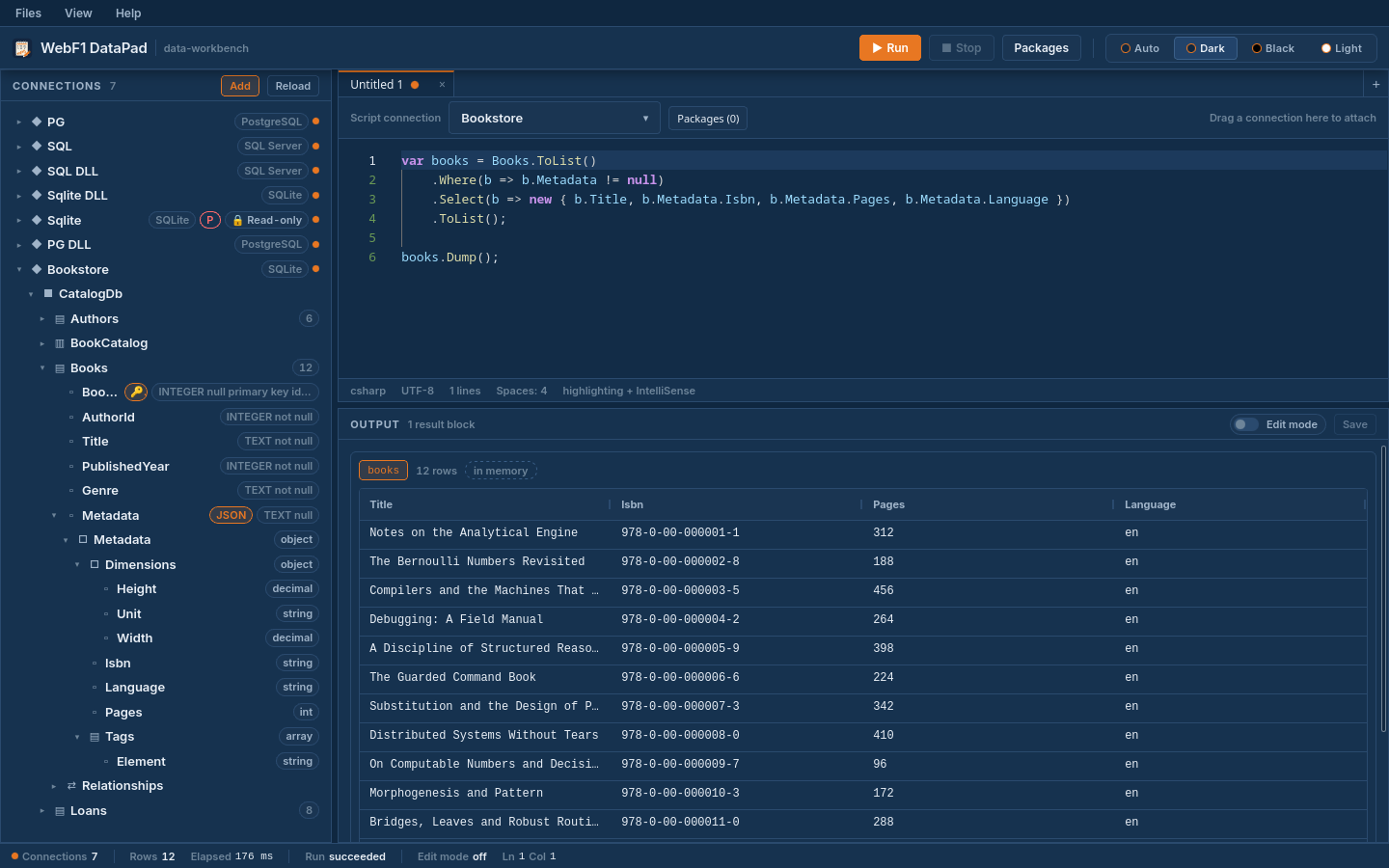
Task: Expand the Authors table node
Action: pos(41,319)
